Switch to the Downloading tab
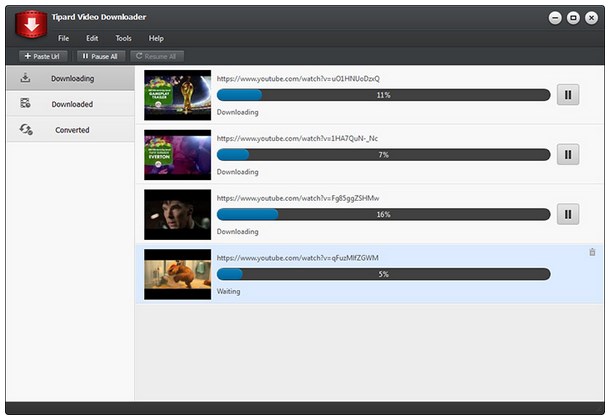Viewport: 609px width, 420px height. click(70, 78)
